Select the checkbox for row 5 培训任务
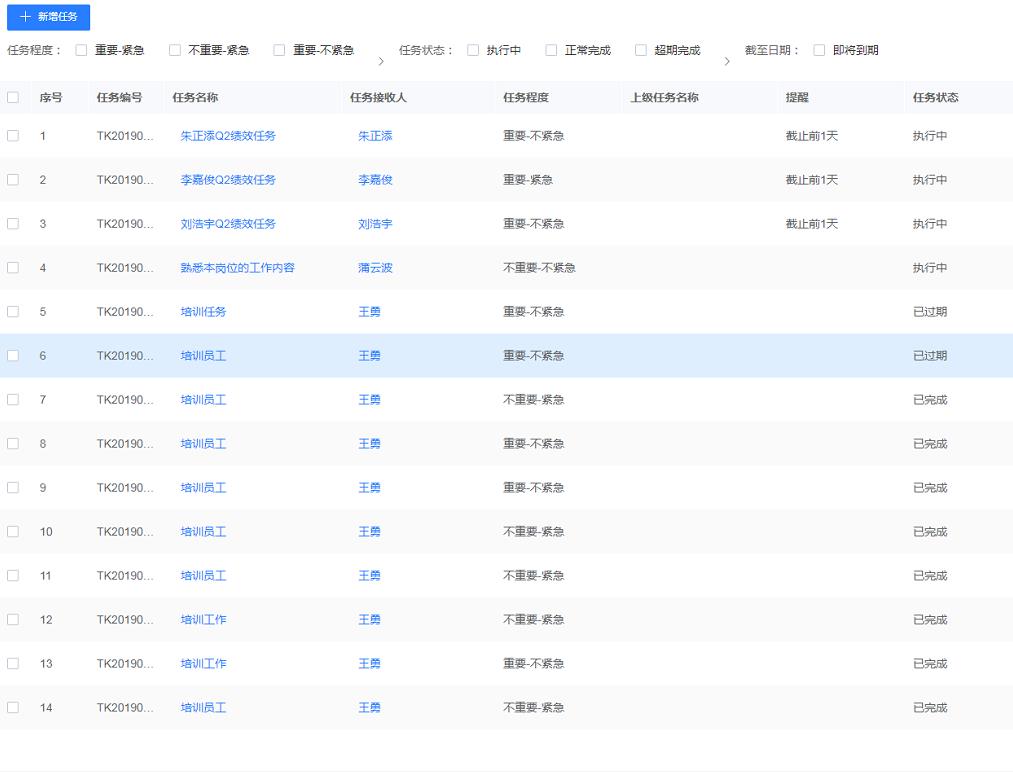Viewport: 1013px width, 772px height. coord(13,311)
